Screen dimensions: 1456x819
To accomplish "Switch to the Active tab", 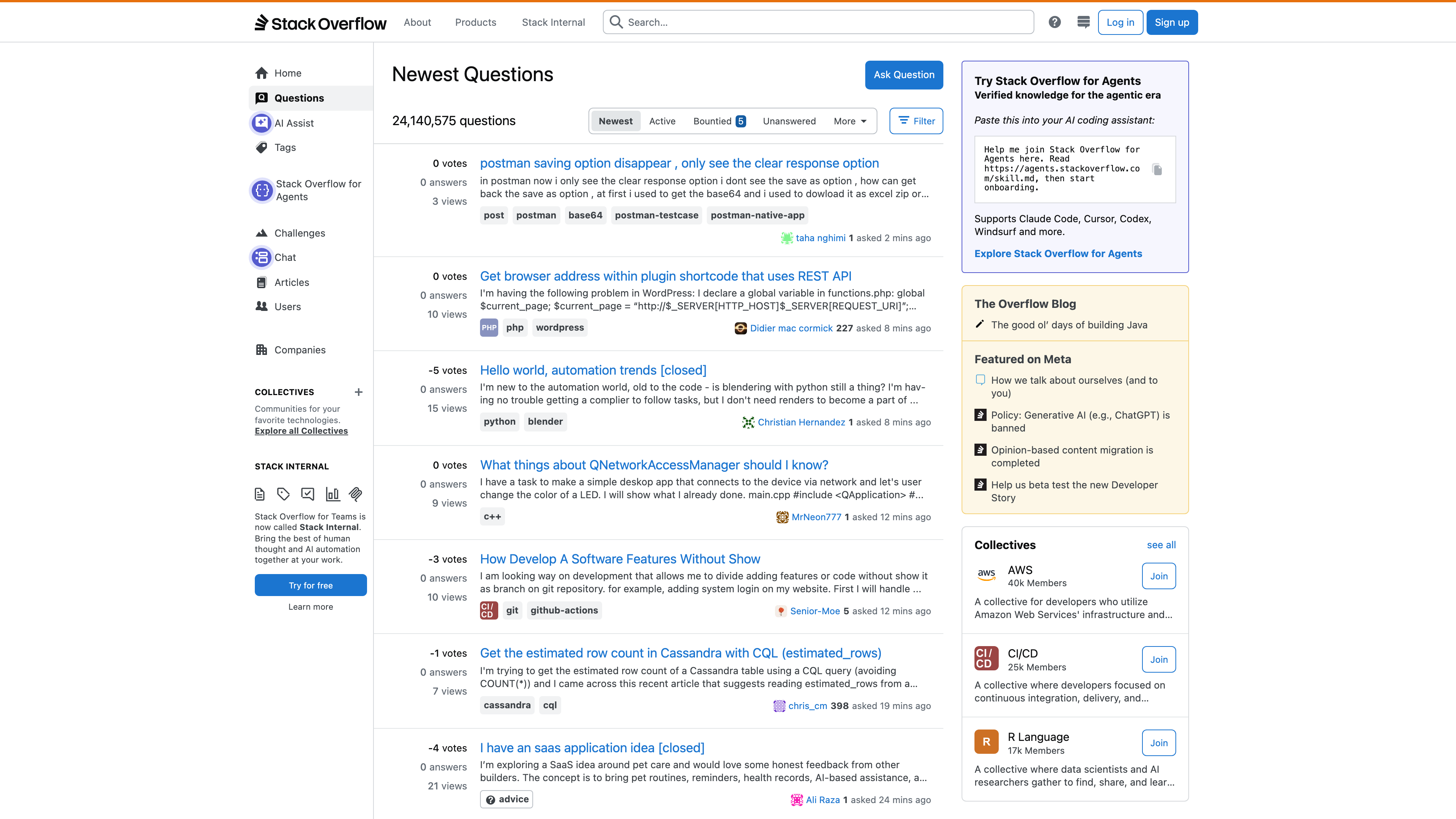I will [662, 121].
